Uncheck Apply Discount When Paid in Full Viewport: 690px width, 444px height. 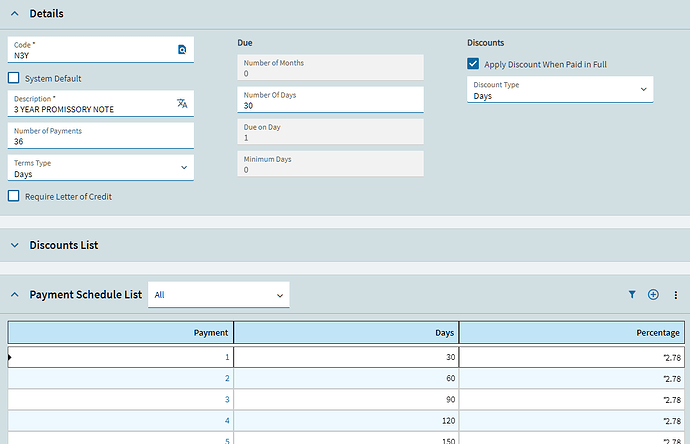click(x=473, y=64)
